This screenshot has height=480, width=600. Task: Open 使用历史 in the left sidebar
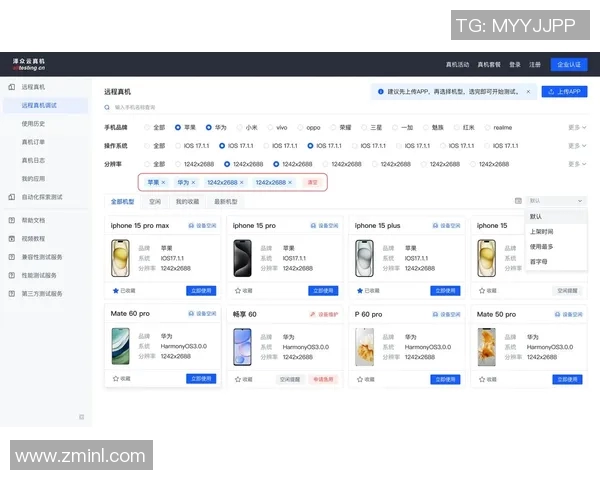point(34,124)
